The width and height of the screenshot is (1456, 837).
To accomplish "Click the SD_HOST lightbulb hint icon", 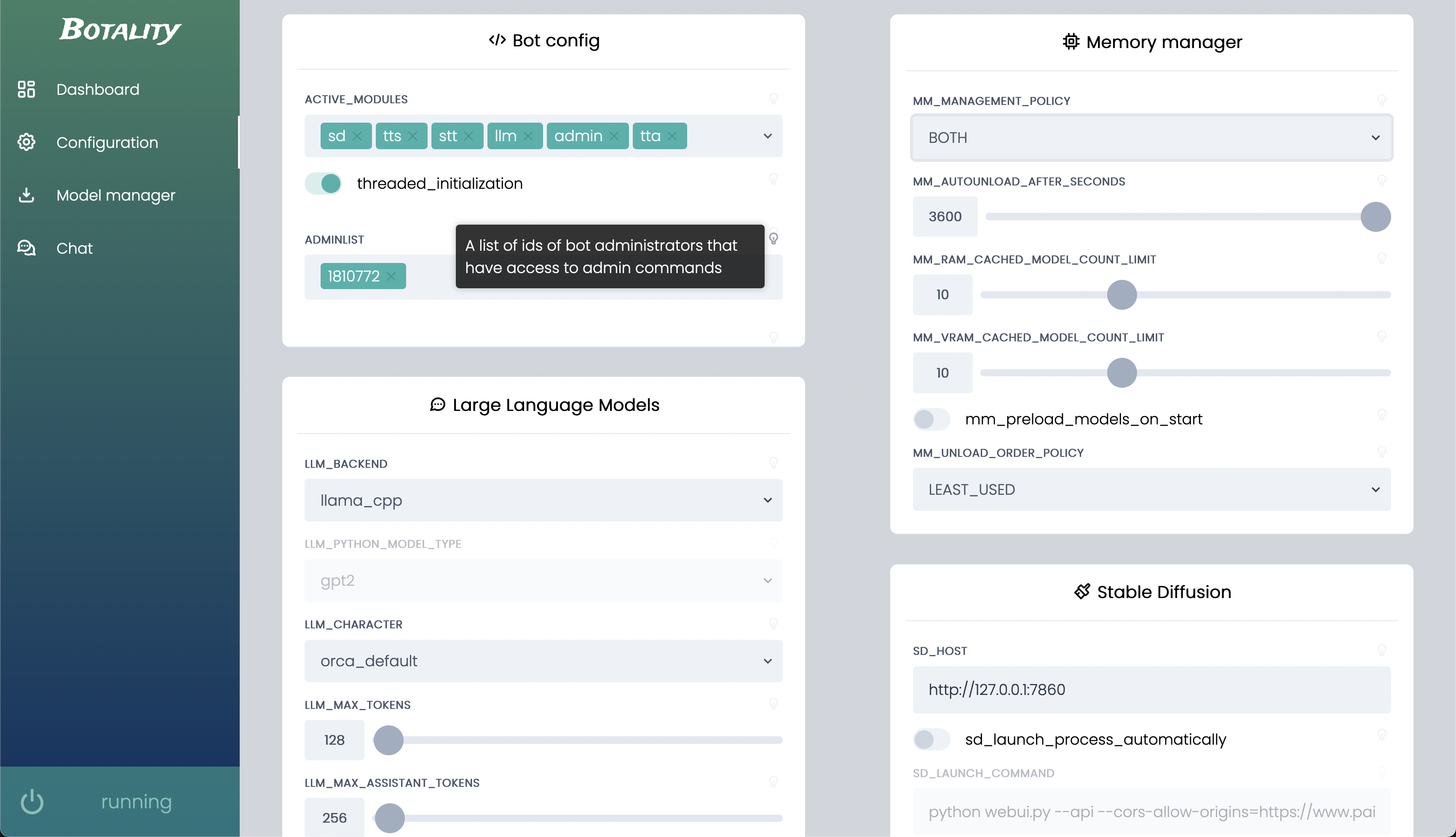I will point(1381,650).
